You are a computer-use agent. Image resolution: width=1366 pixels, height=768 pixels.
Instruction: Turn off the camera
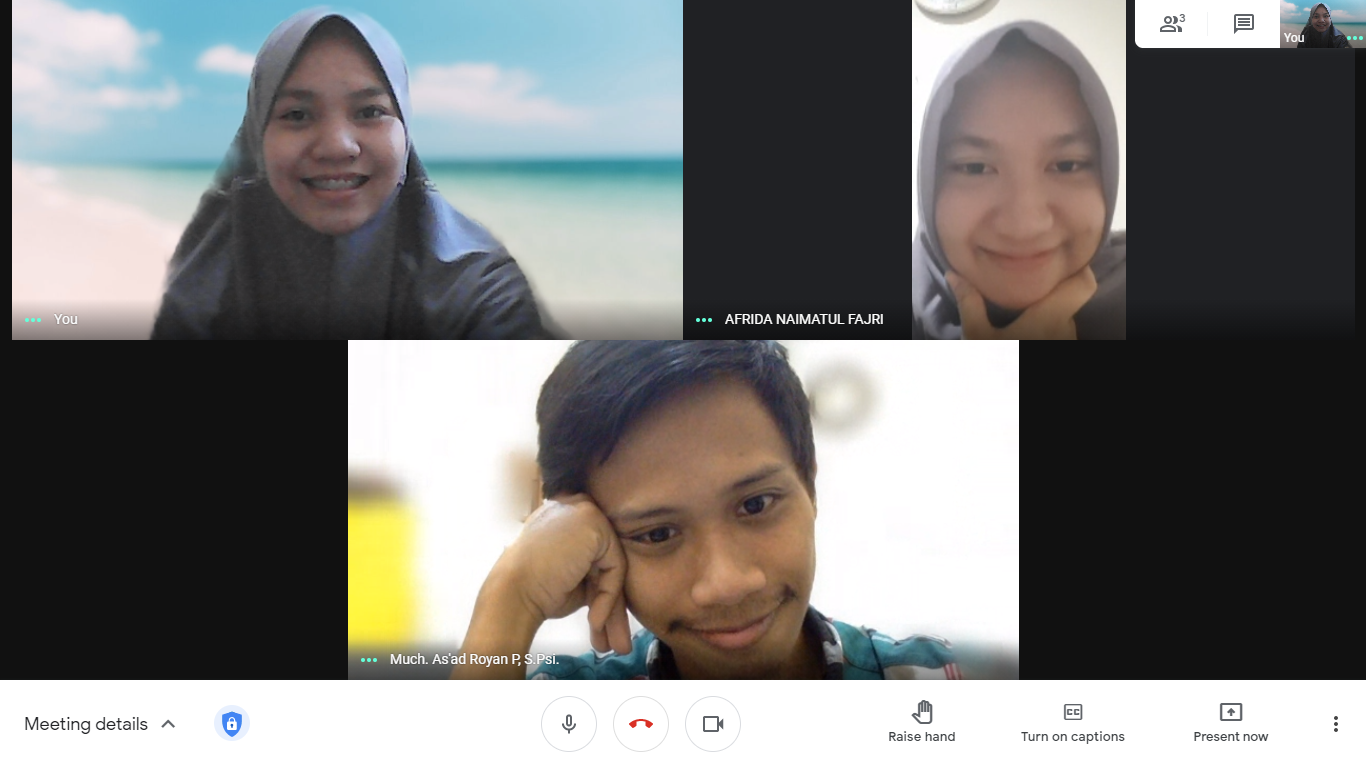click(x=713, y=724)
